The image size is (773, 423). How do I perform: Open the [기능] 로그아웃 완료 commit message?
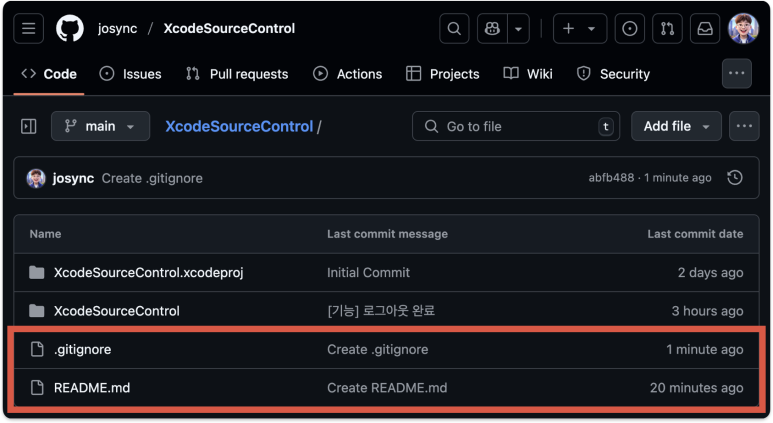381,311
